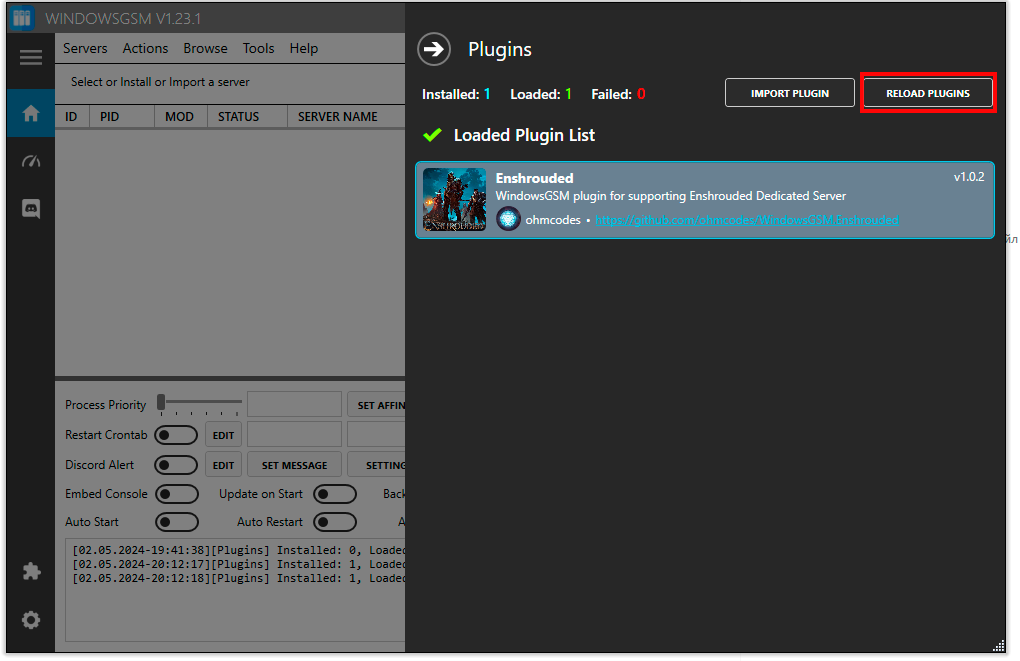Click the RELOAD PLUGINS button
This screenshot has width=1020, height=661.
click(x=928, y=93)
